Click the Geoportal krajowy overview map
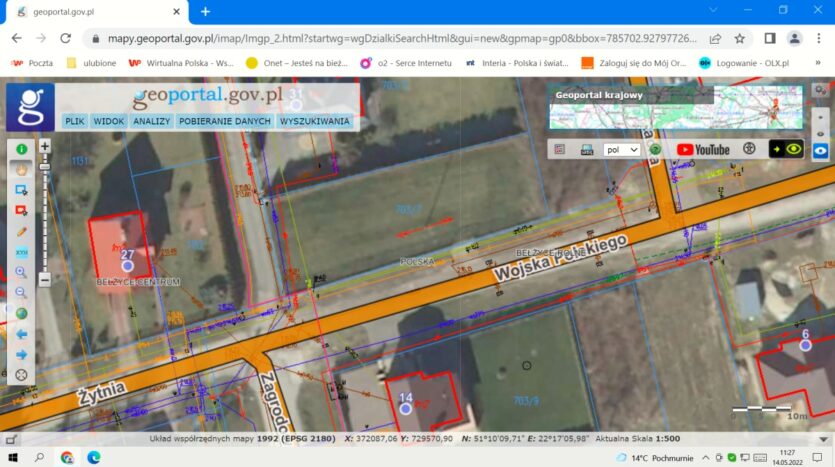This screenshot has height=467, width=835. (x=676, y=108)
